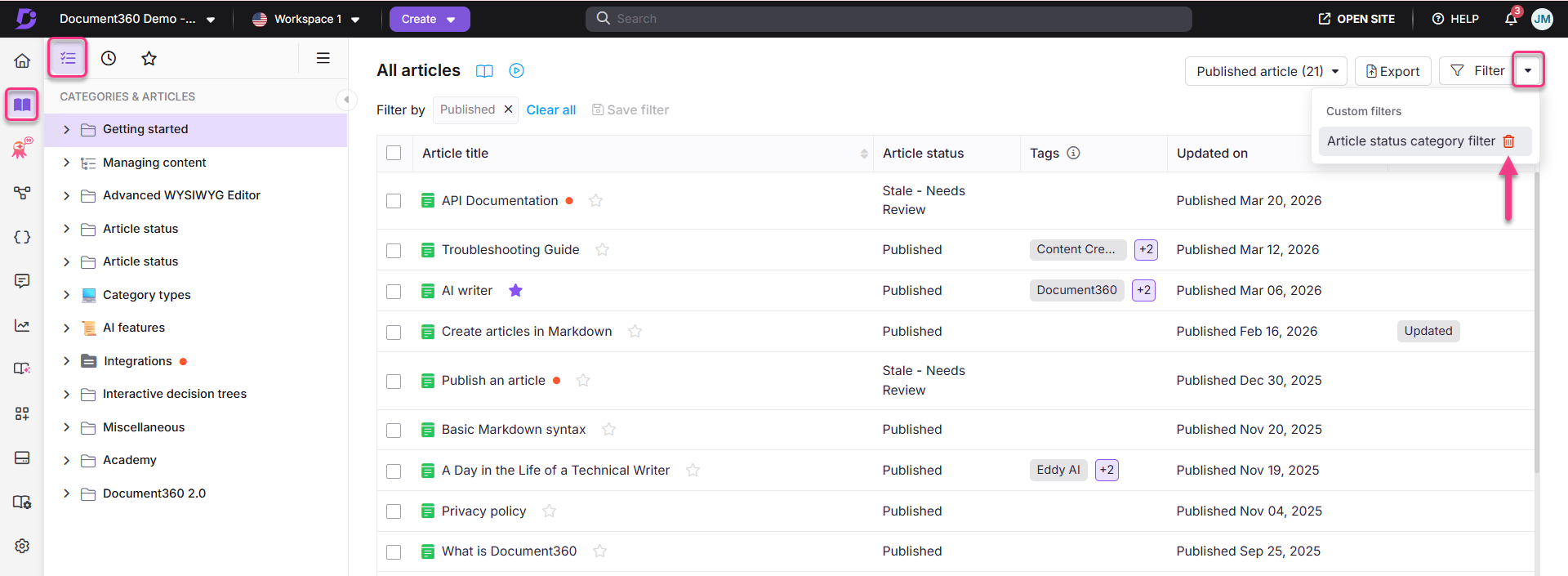Focus the top Search field
This screenshot has width=1568, height=576.
point(889,19)
